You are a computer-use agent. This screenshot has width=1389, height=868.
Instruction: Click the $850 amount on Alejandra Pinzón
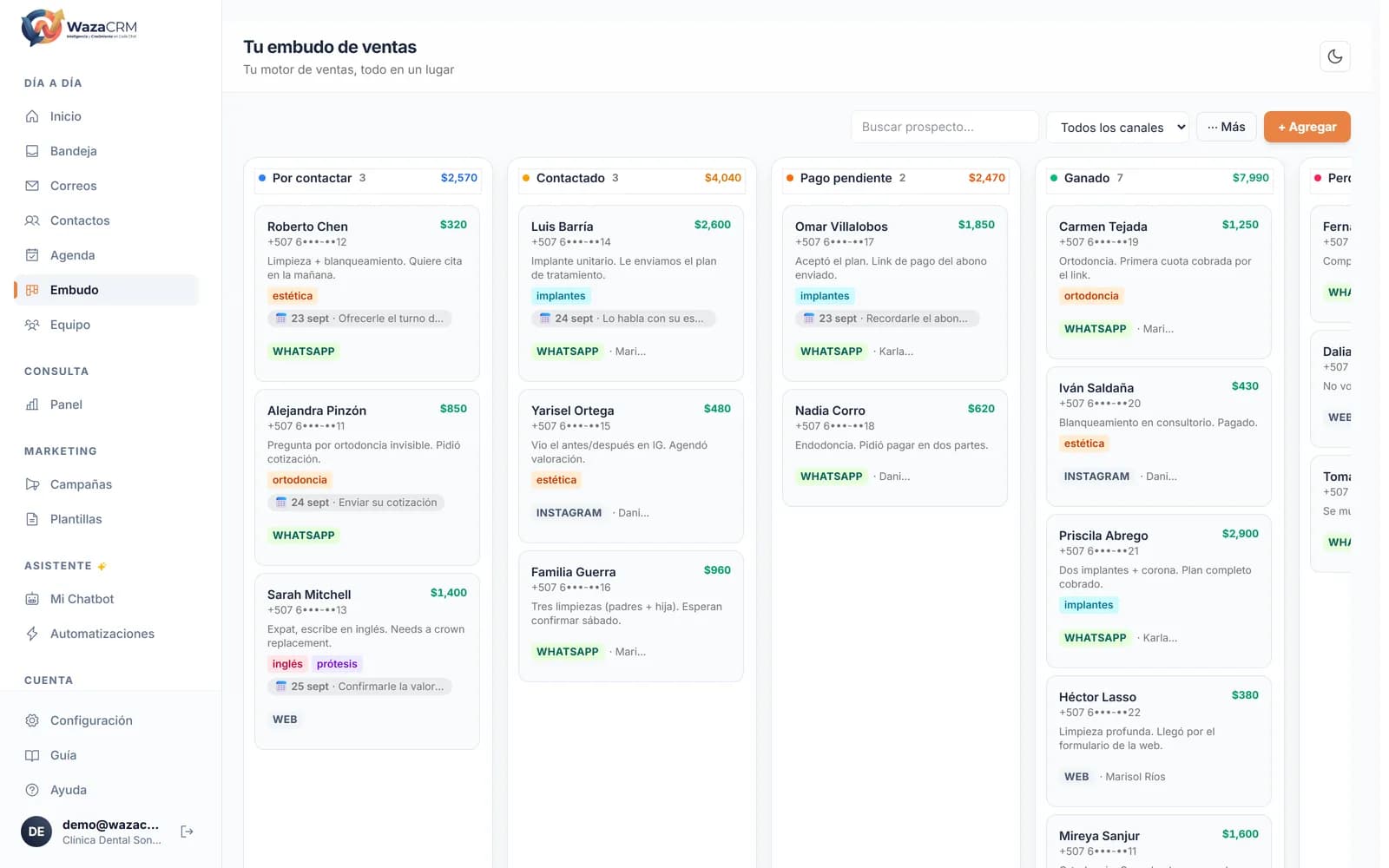pyautogui.click(x=453, y=409)
